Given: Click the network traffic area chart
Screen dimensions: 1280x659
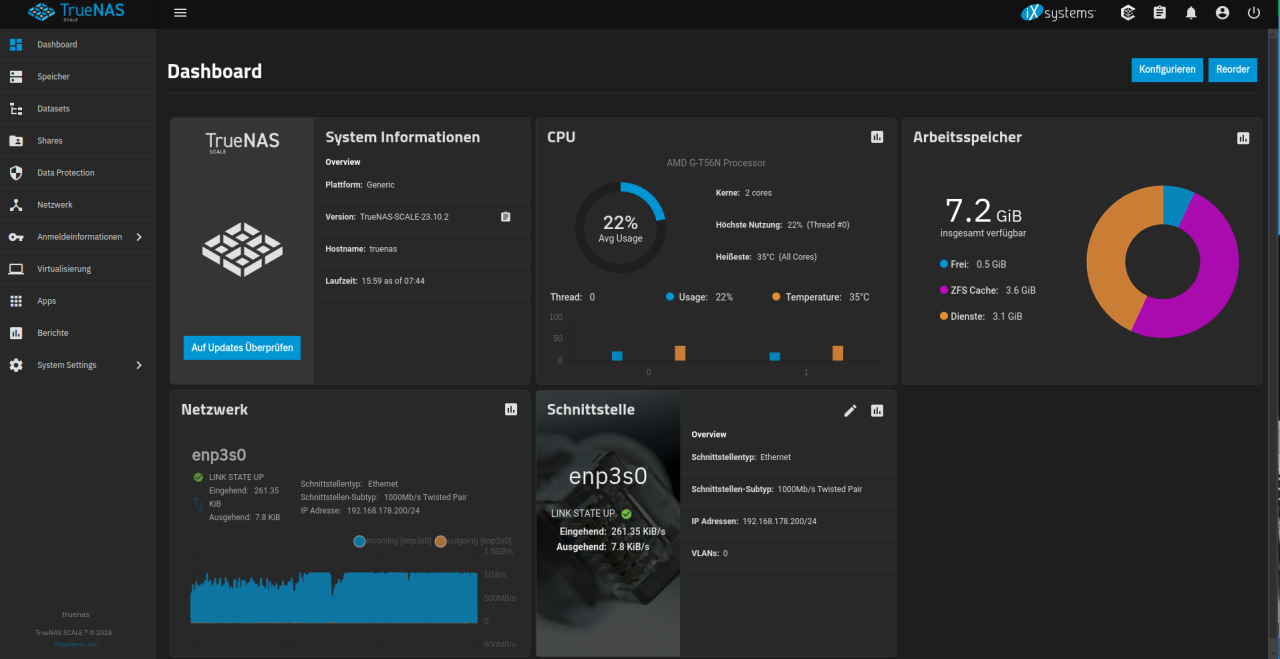Looking at the screenshot, I should 334,597.
